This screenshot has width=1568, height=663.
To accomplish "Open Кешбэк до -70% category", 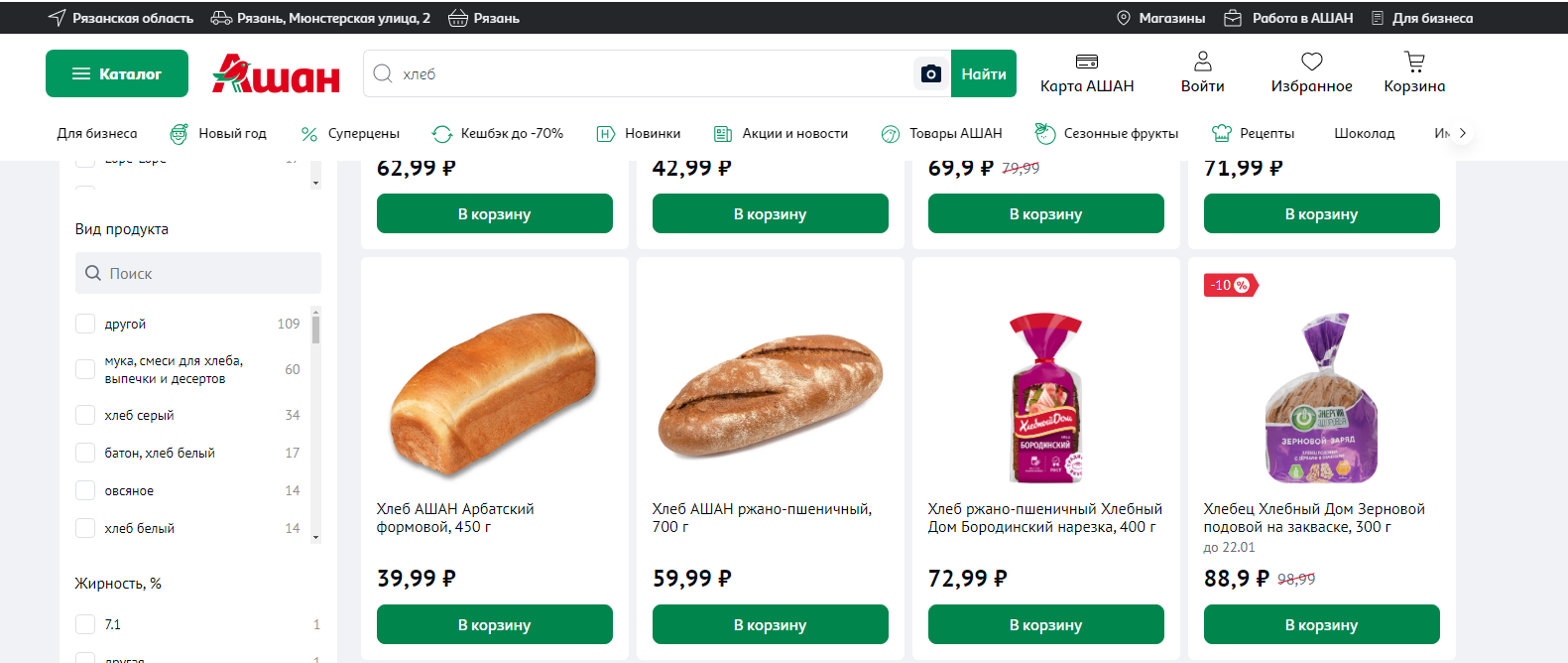I will 498,133.
